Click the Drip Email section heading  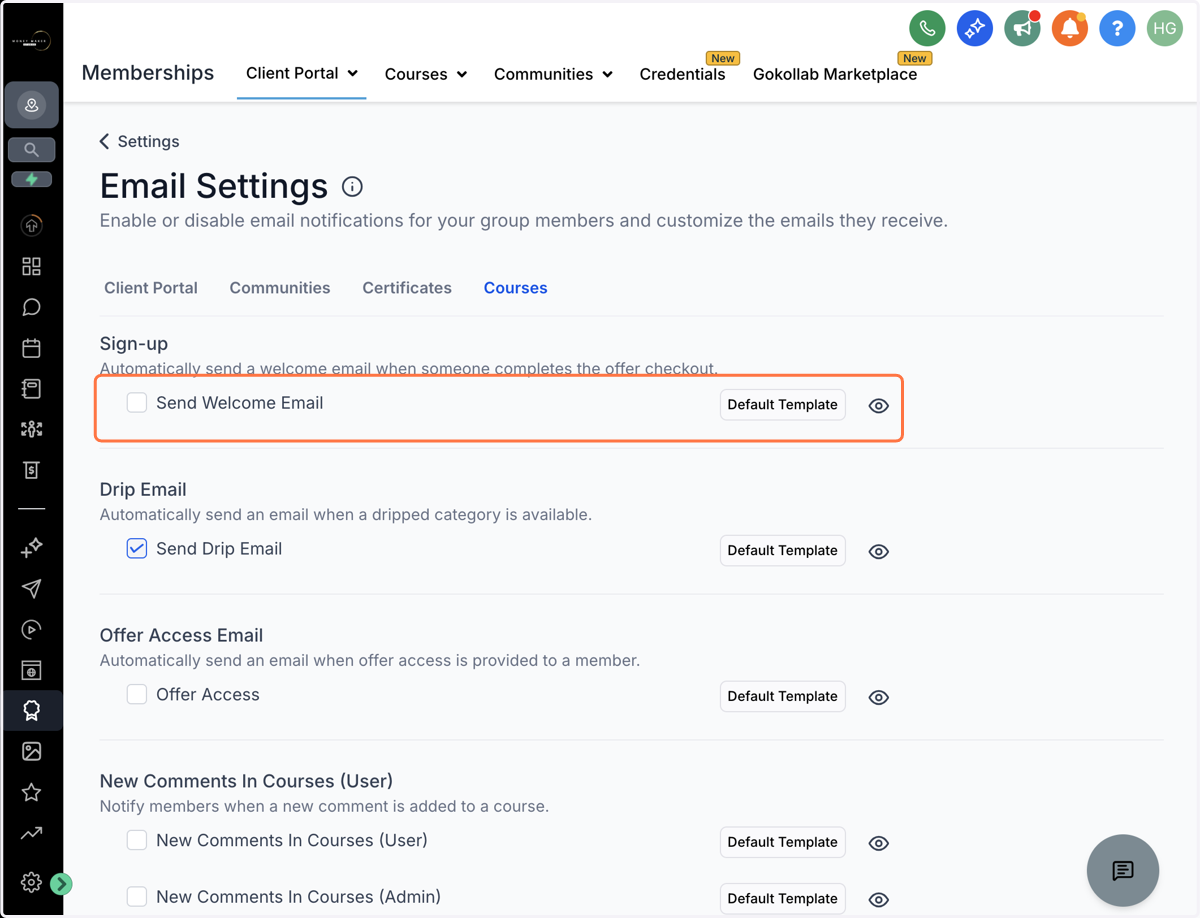tap(143, 489)
